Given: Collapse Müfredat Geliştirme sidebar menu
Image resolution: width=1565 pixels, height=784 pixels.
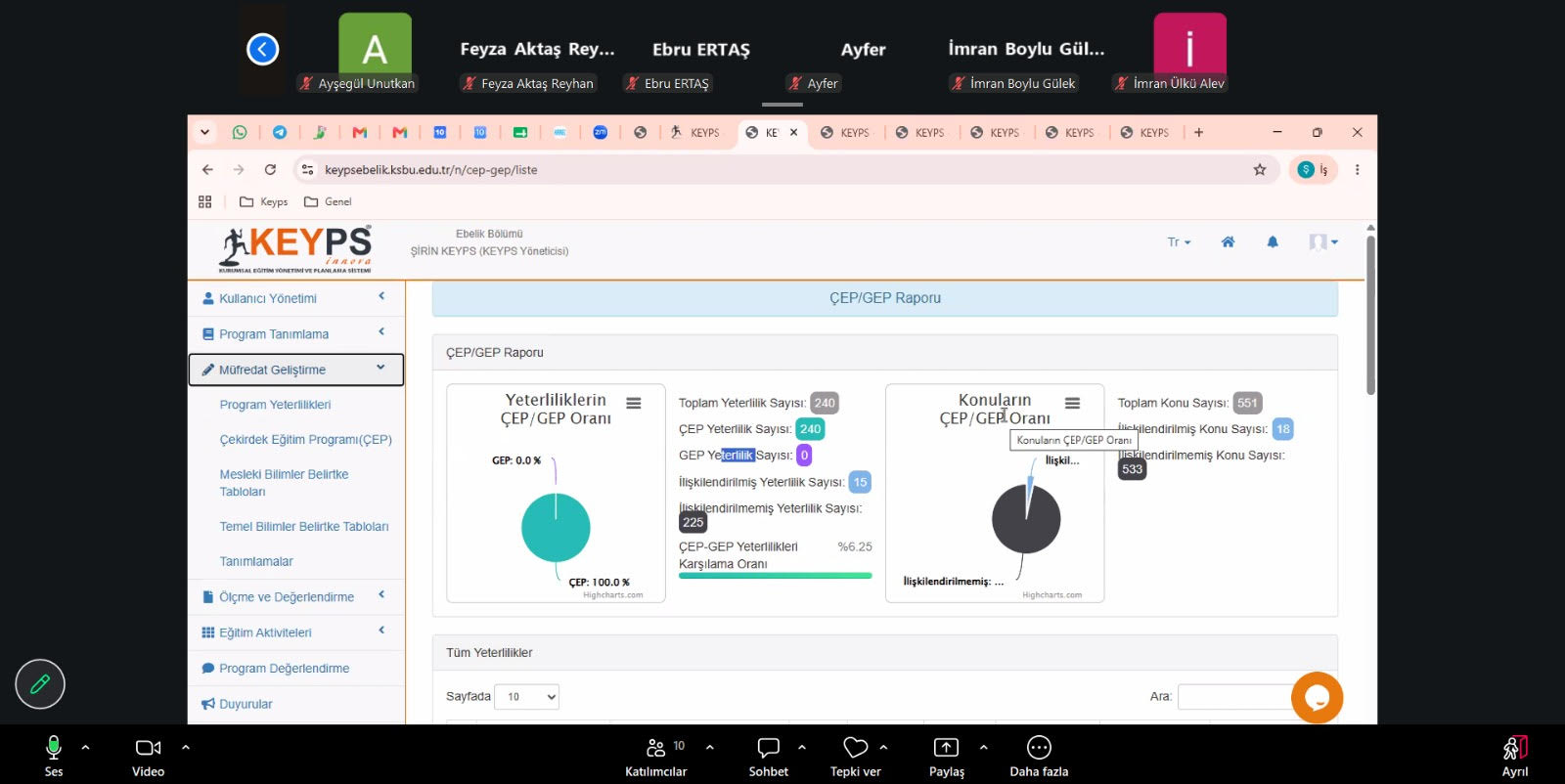Looking at the screenshot, I should (x=295, y=370).
